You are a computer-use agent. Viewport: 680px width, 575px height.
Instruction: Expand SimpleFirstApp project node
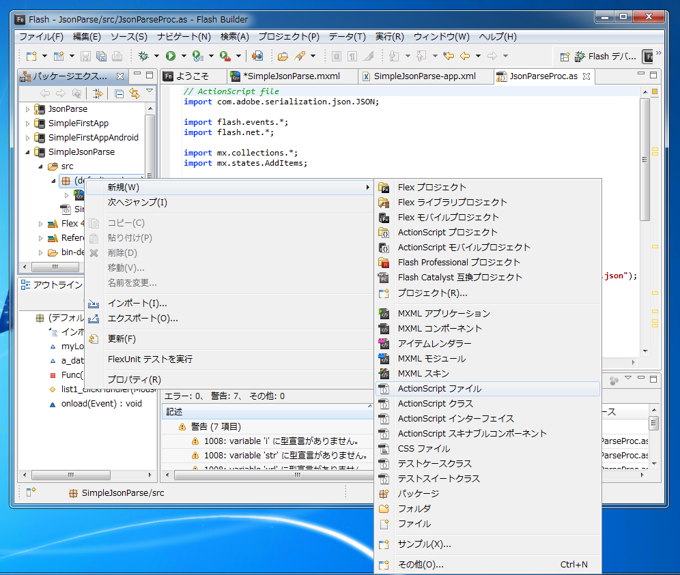click(x=27, y=124)
